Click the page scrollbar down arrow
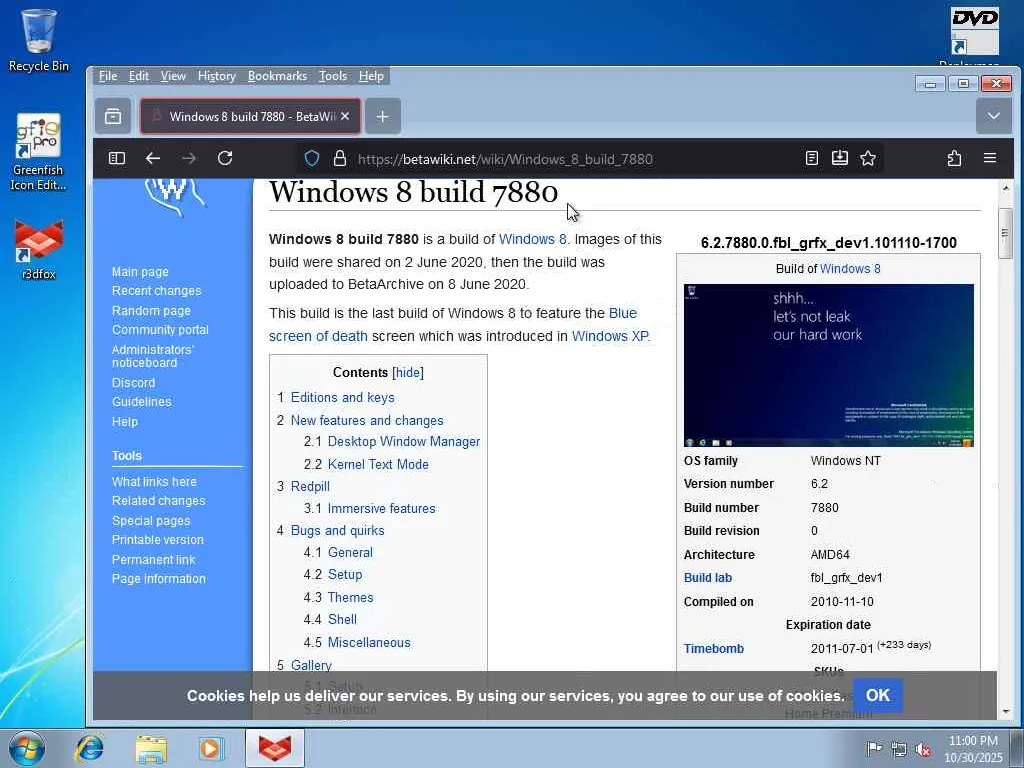Viewport: 1024px width, 768px height. (1006, 711)
